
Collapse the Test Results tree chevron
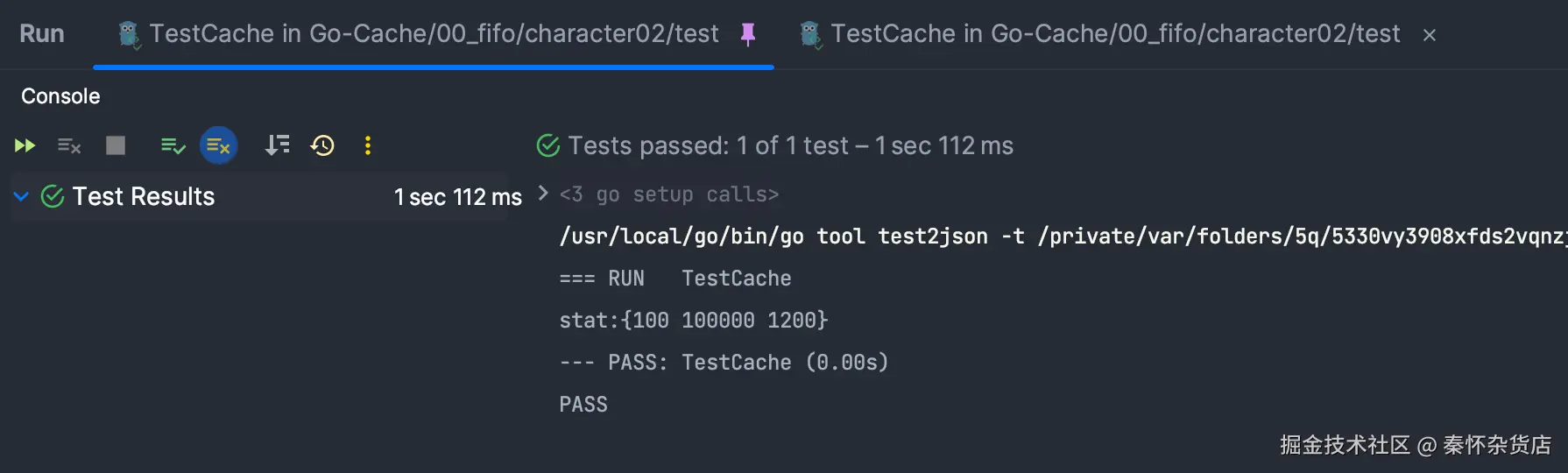point(21,196)
